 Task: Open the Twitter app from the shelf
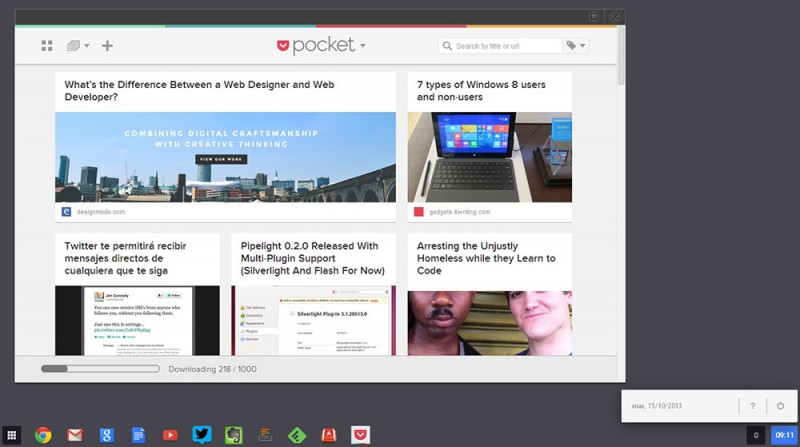(202, 435)
